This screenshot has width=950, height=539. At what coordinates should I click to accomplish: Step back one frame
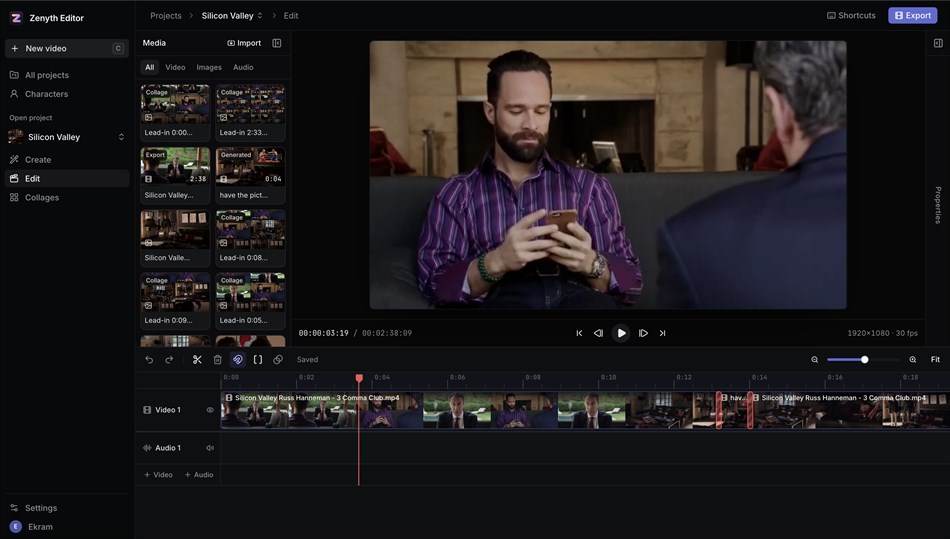click(599, 333)
